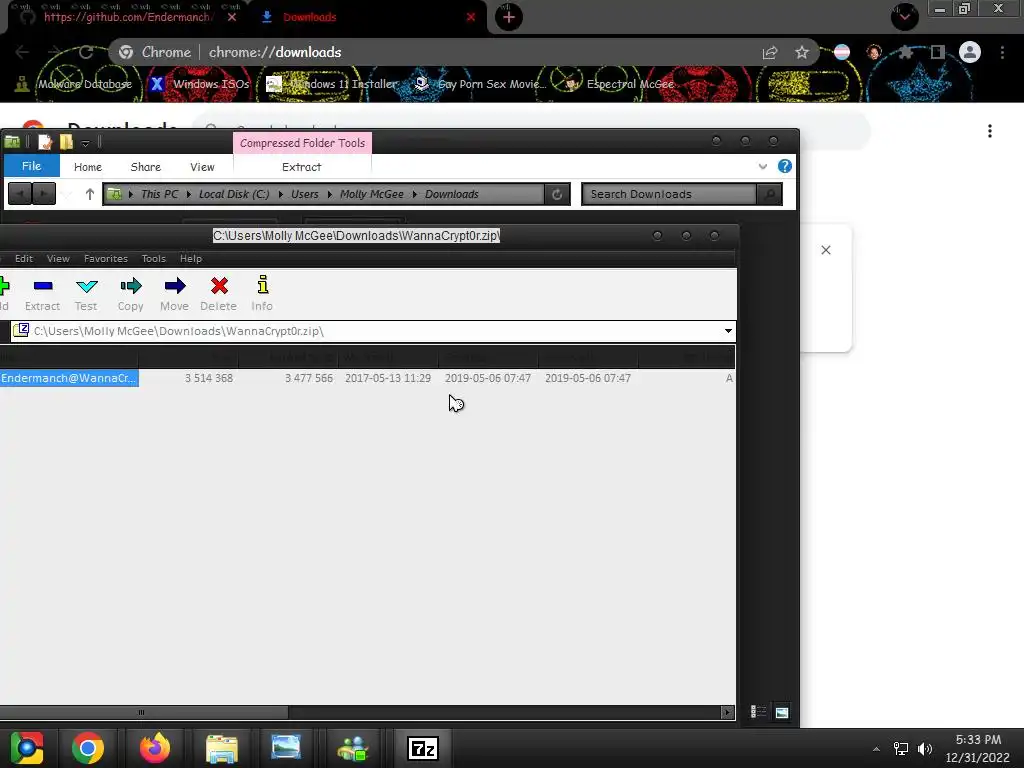
Task: Click the Test archive icon in 7-Zip
Action: pyautogui.click(x=86, y=294)
